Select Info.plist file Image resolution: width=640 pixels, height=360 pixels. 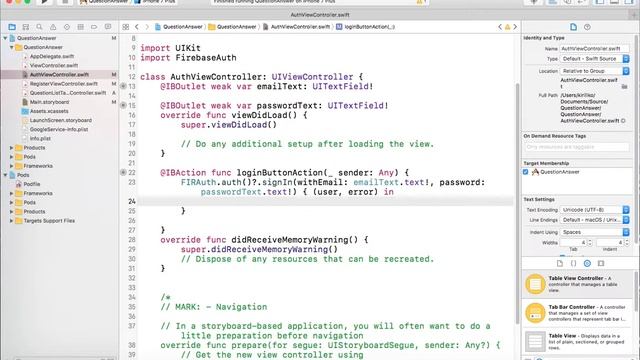(x=40, y=138)
